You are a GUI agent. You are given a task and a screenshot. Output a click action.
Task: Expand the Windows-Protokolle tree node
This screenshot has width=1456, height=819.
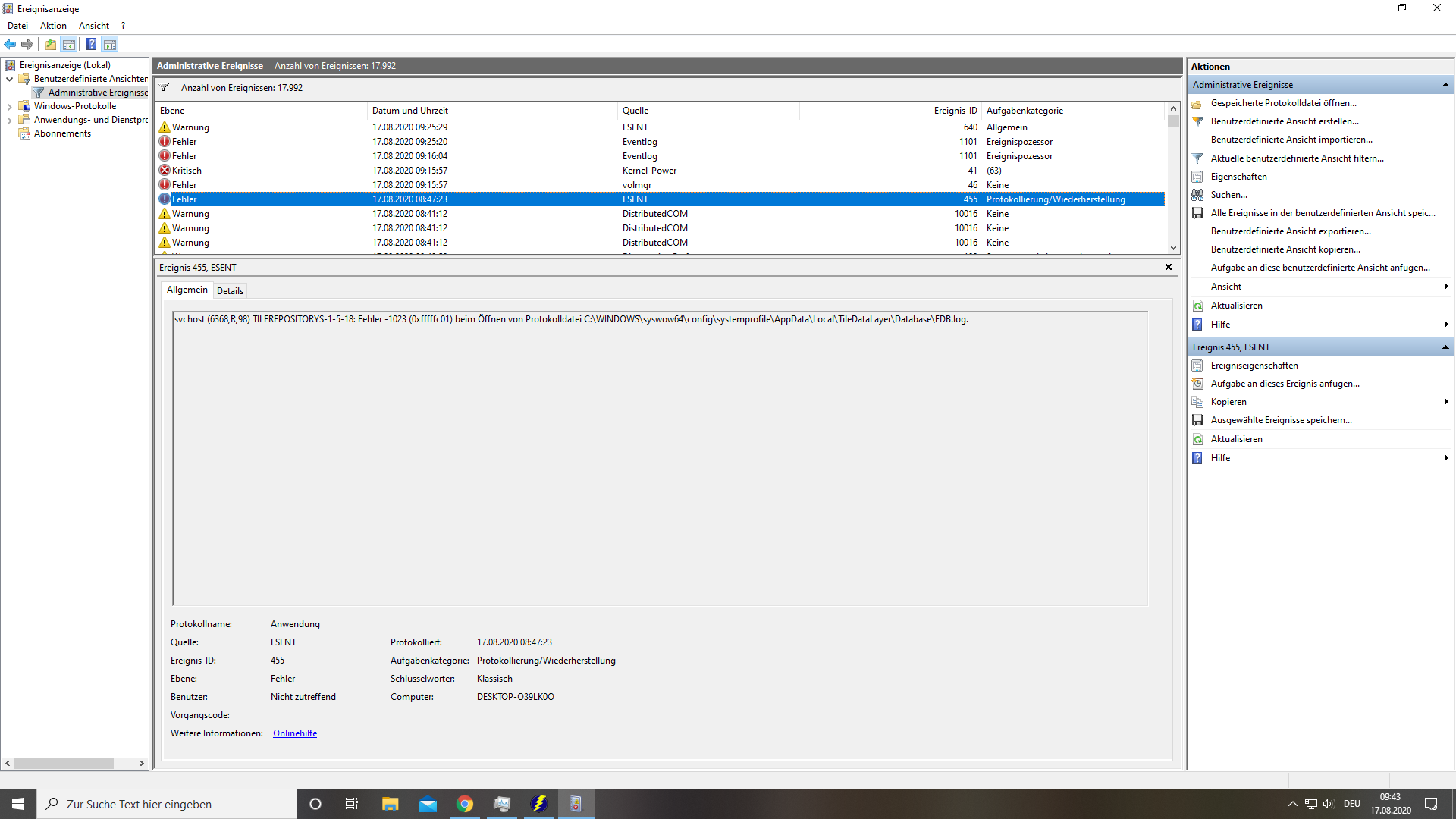[9, 107]
